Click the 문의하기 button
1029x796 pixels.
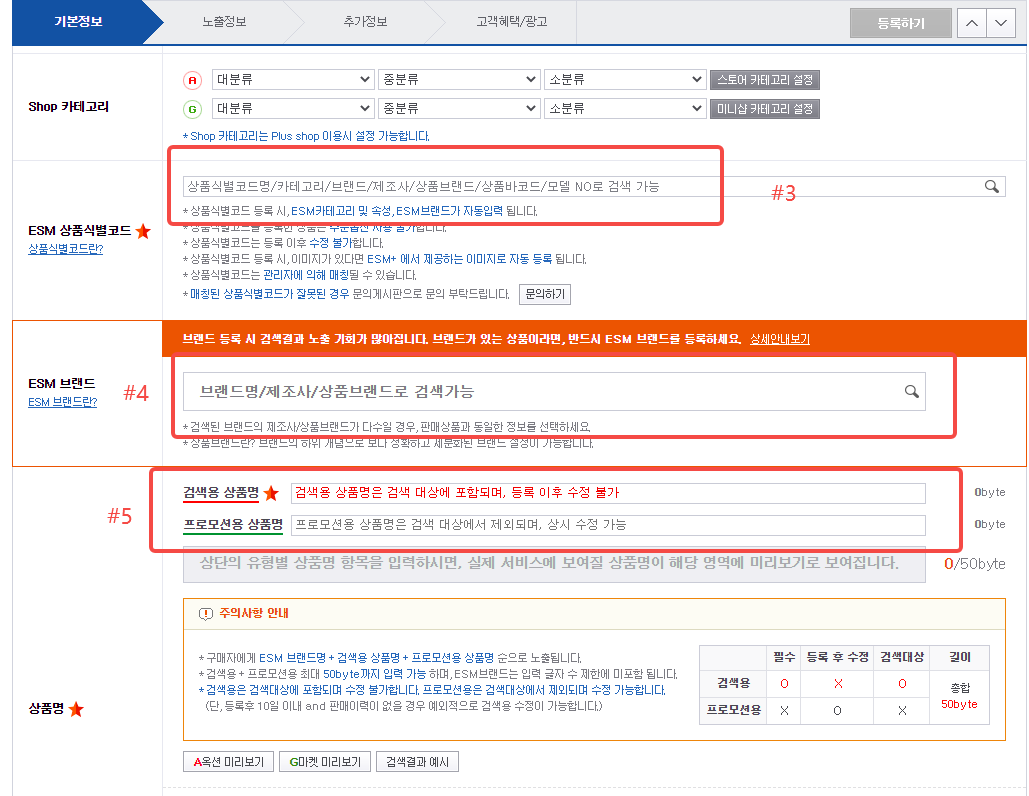coord(545,293)
